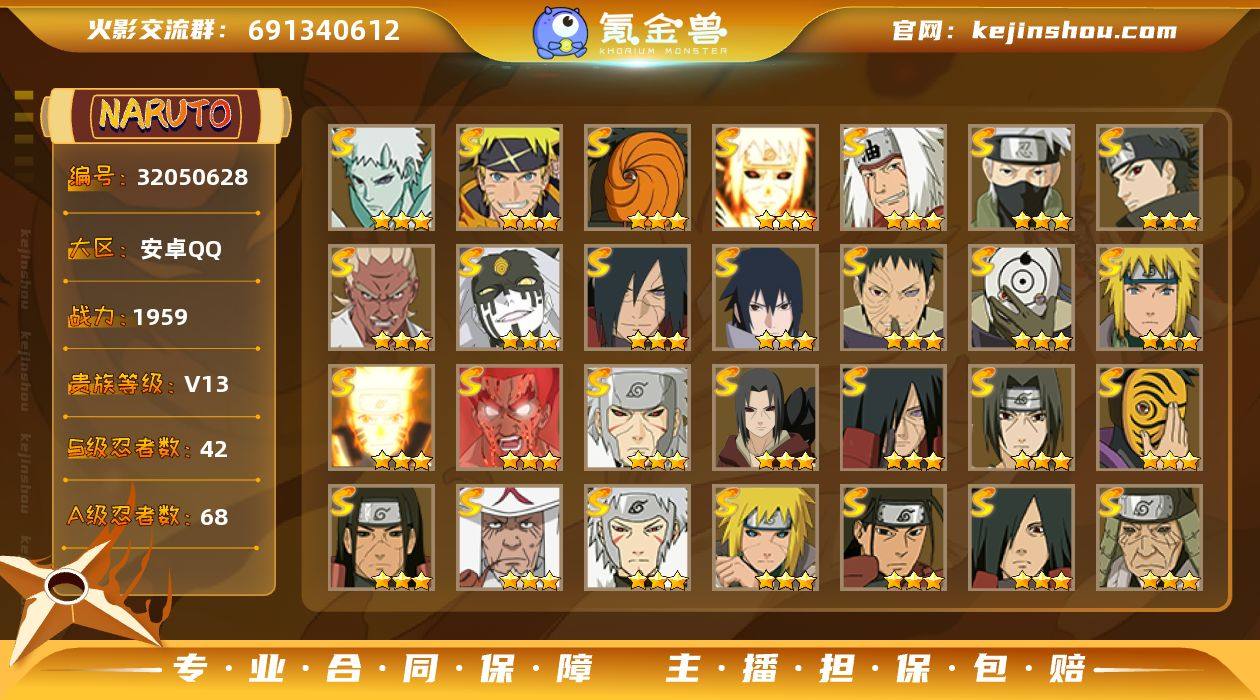Screen dimensions: 1260x700
Task: Select the white ringed-mask Obito portrait
Action: click(1021, 297)
